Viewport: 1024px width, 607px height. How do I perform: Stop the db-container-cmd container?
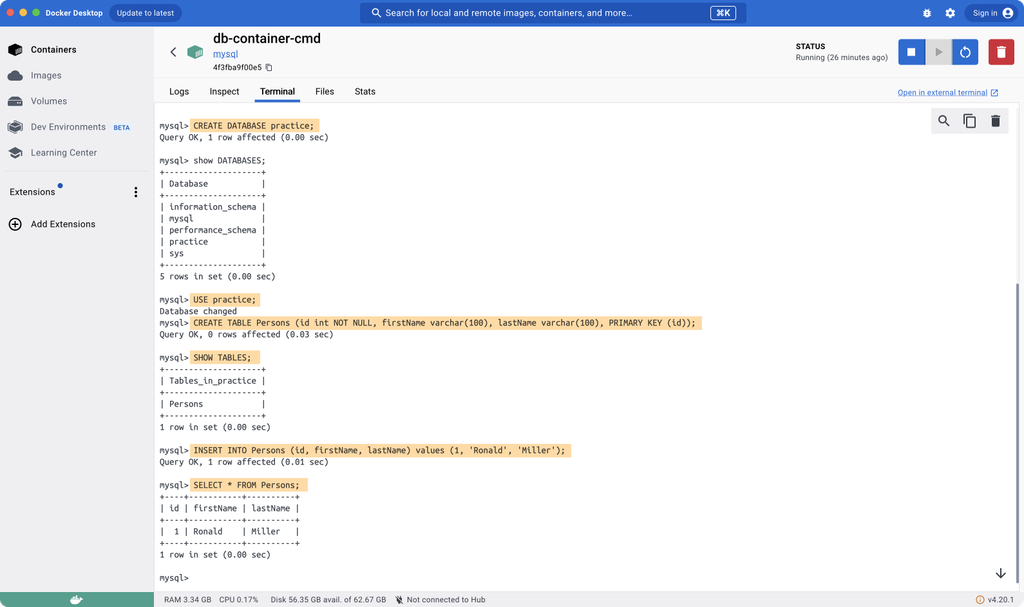[x=911, y=51]
